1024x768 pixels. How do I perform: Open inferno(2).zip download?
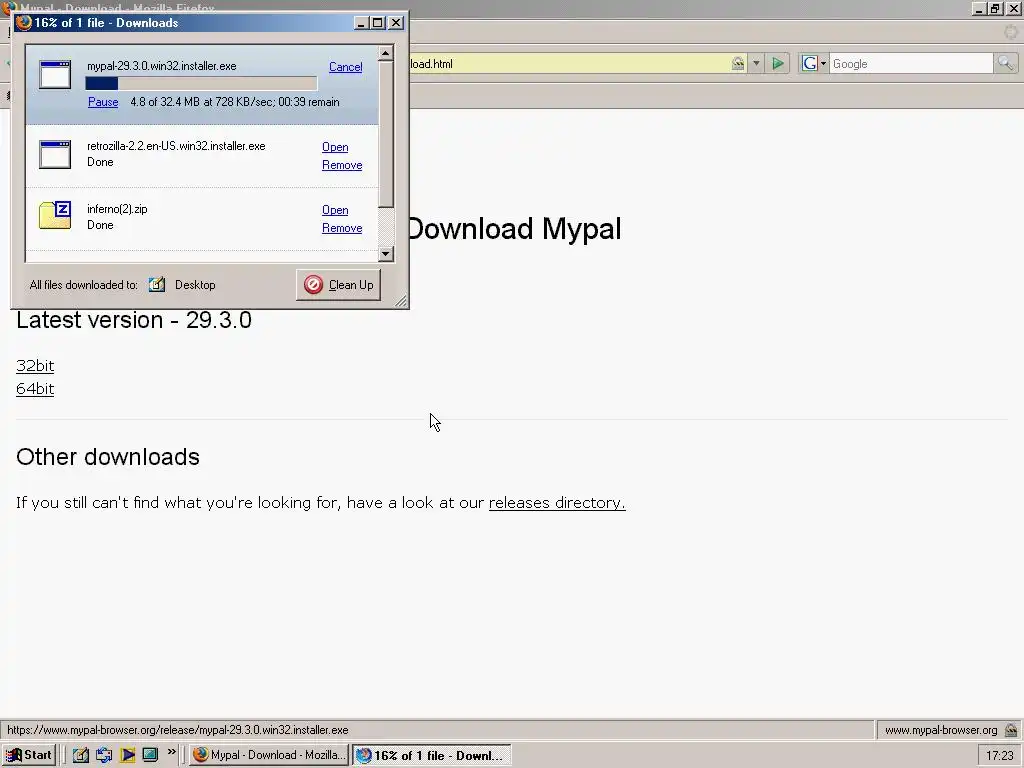coord(335,210)
